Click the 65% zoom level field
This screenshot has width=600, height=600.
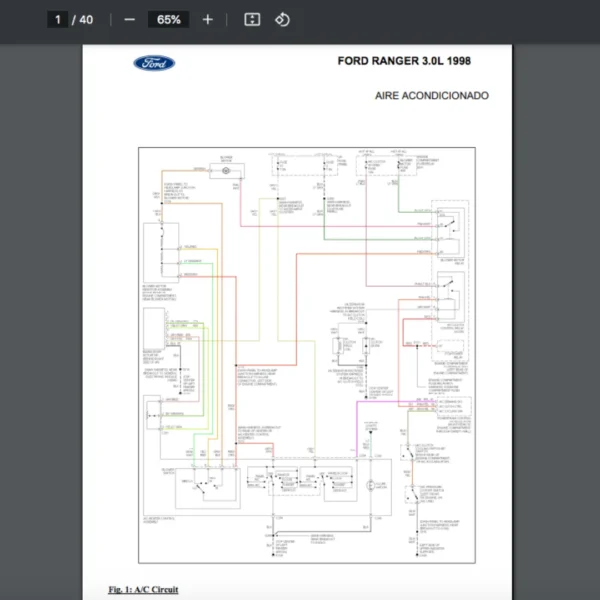168,19
